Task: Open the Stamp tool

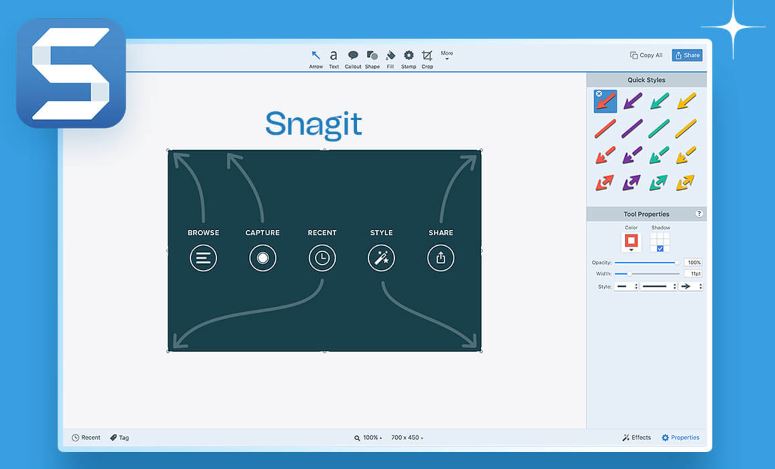Action: 409,59
